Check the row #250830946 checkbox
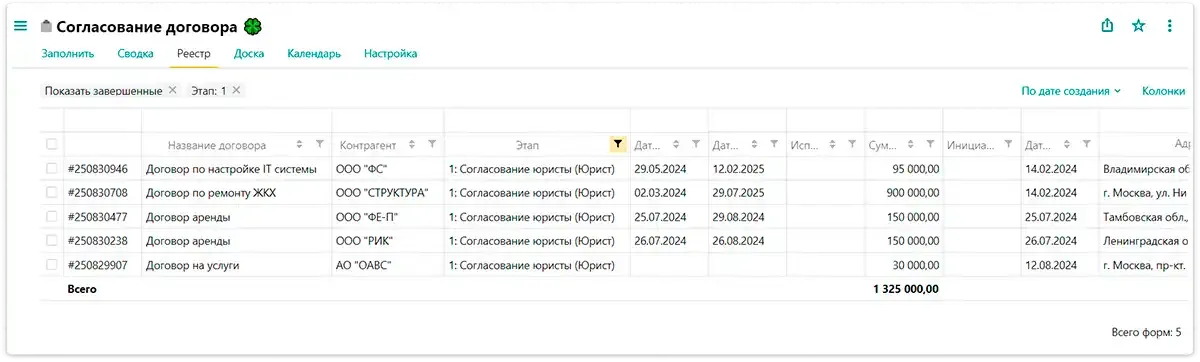1200x362 pixels. point(52,169)
